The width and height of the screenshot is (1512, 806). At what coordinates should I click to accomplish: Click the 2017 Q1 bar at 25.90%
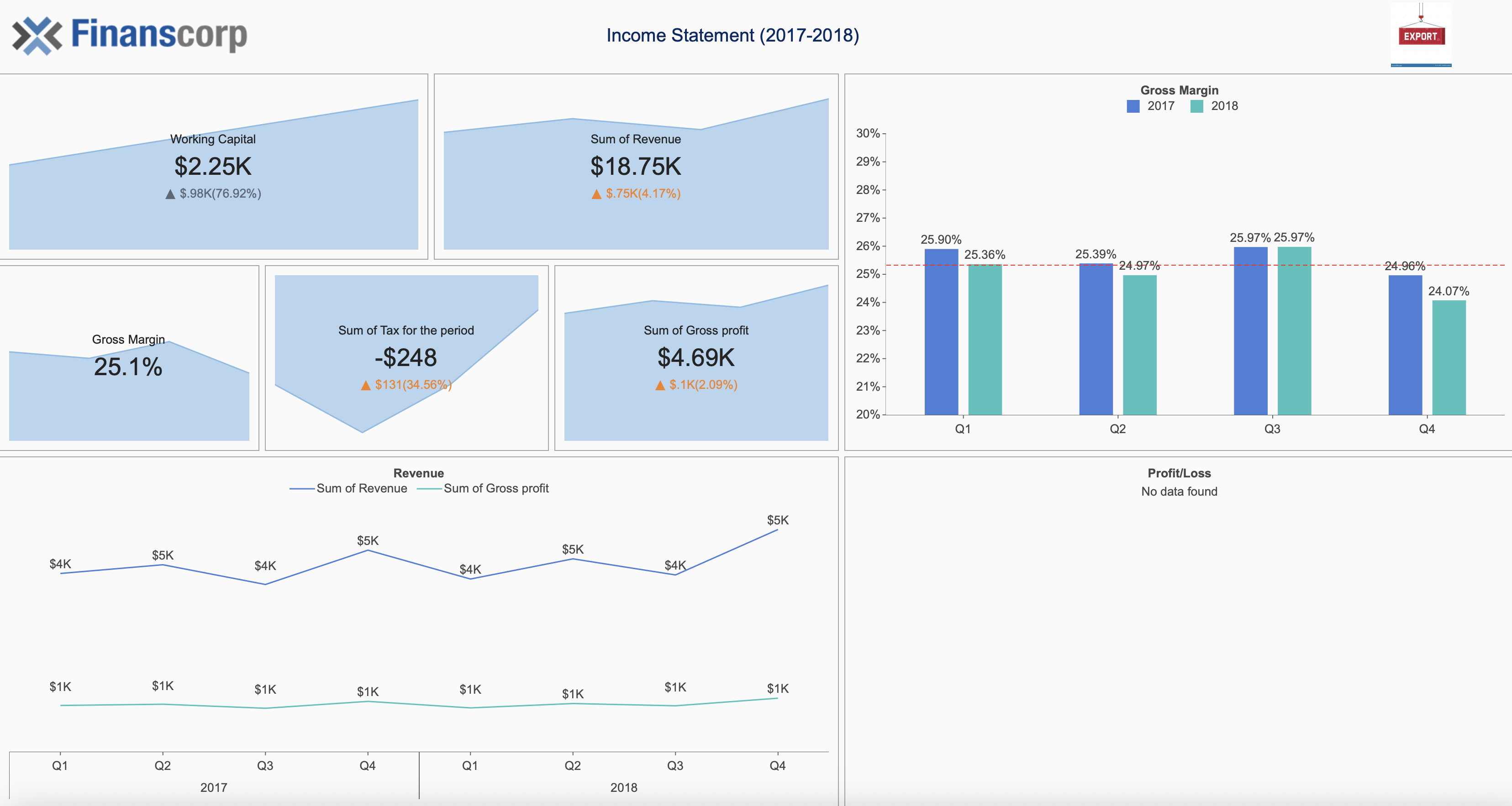pyautogui.click(x=941, y=331)
